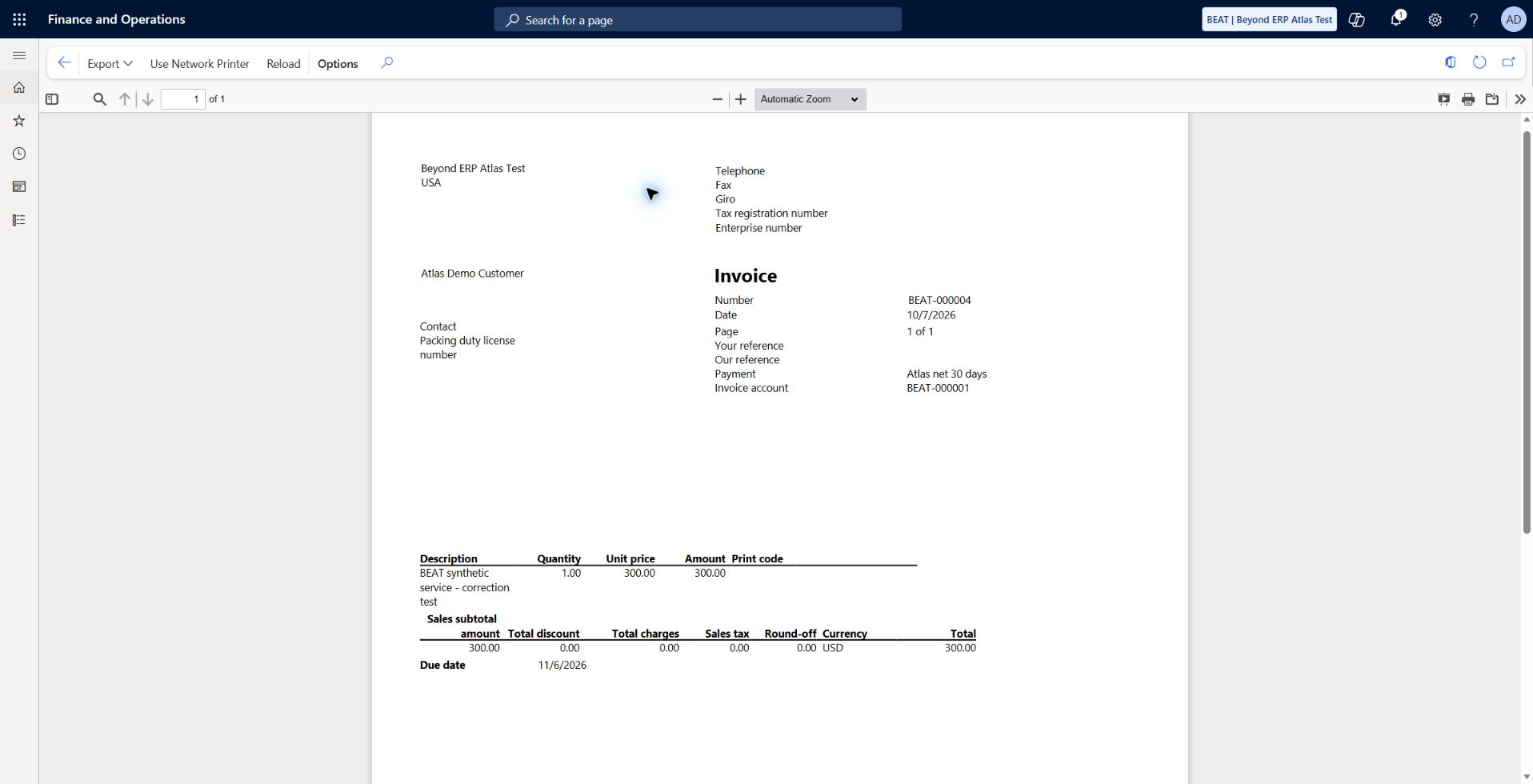Open the AD user account avatar
Image resolution: width=1533 pixels, height=784 pixels.
(x=1513, y=20)
